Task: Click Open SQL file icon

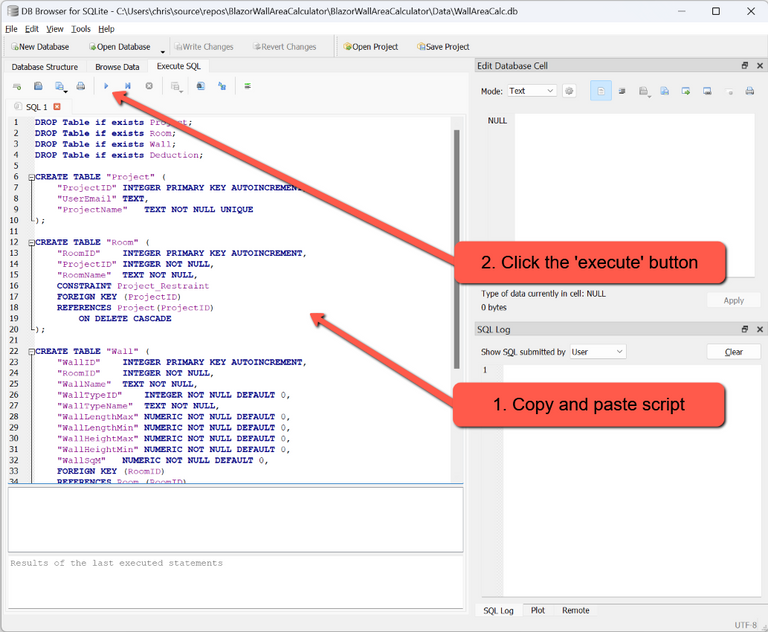Action: click(x=38, y=86)
